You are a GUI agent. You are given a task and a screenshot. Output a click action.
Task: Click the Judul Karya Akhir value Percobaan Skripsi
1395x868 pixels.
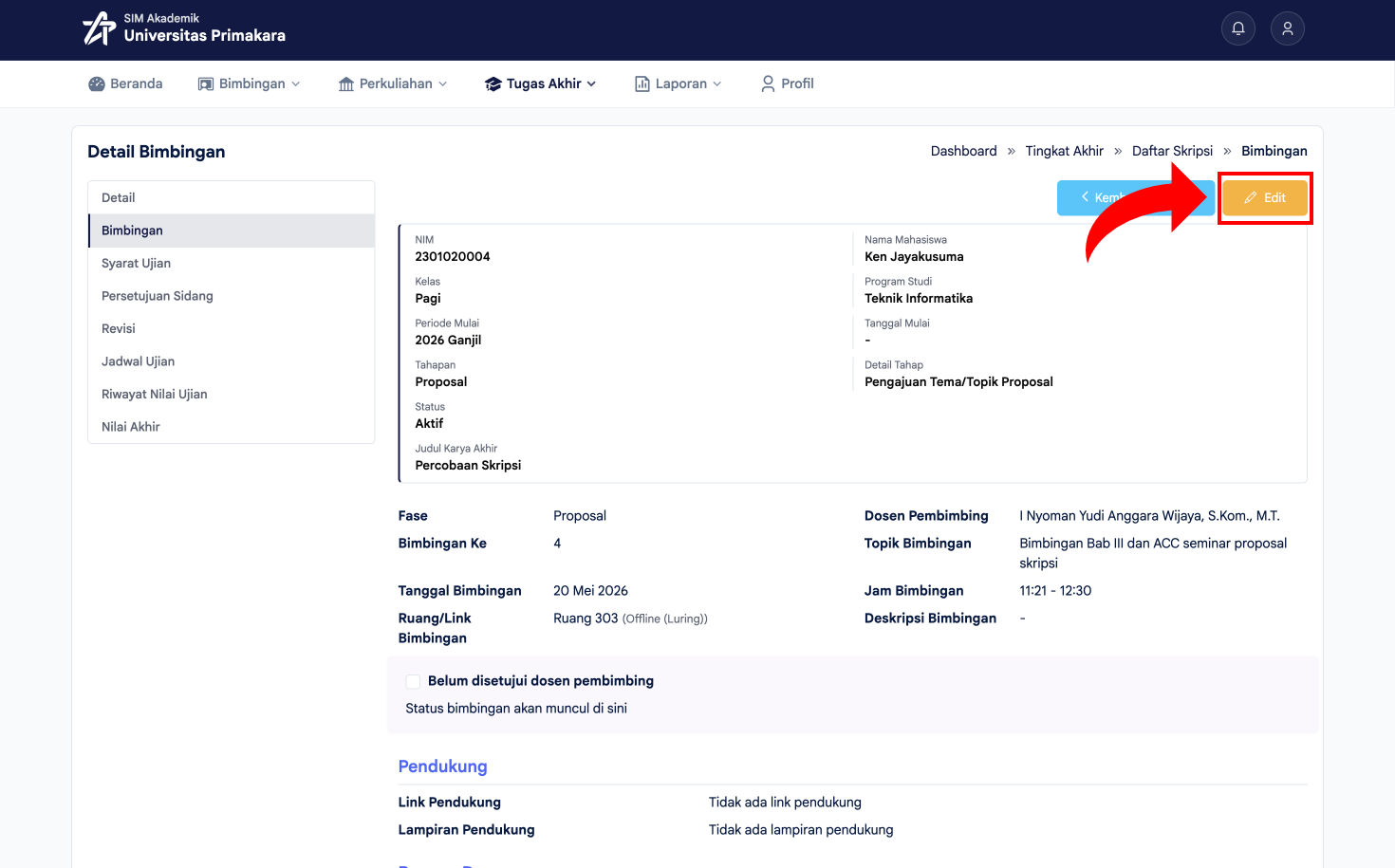tap(468, 465)
